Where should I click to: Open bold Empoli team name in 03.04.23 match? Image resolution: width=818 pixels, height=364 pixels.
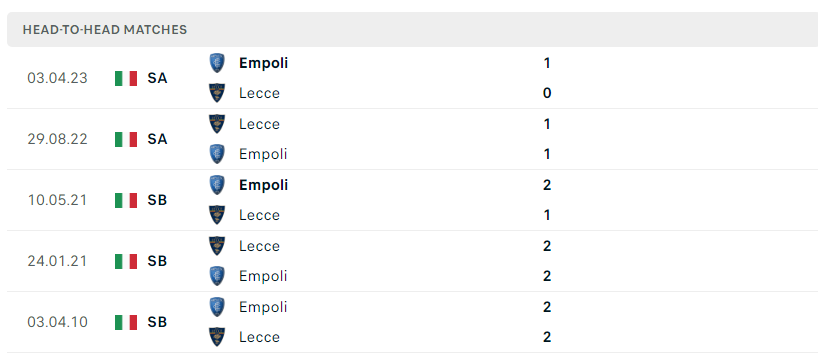point(263,64)
